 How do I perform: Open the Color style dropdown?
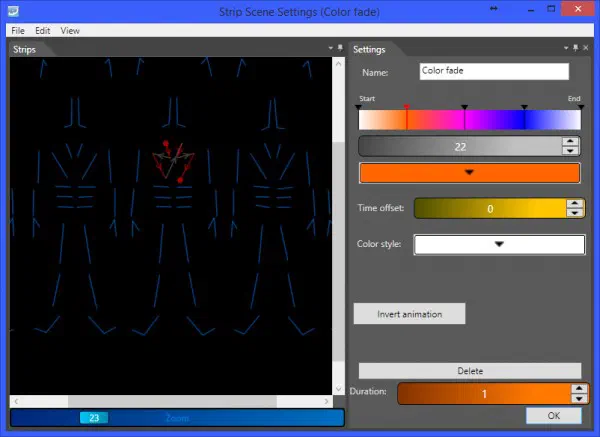pyautogui.click(x=499, y=245)
